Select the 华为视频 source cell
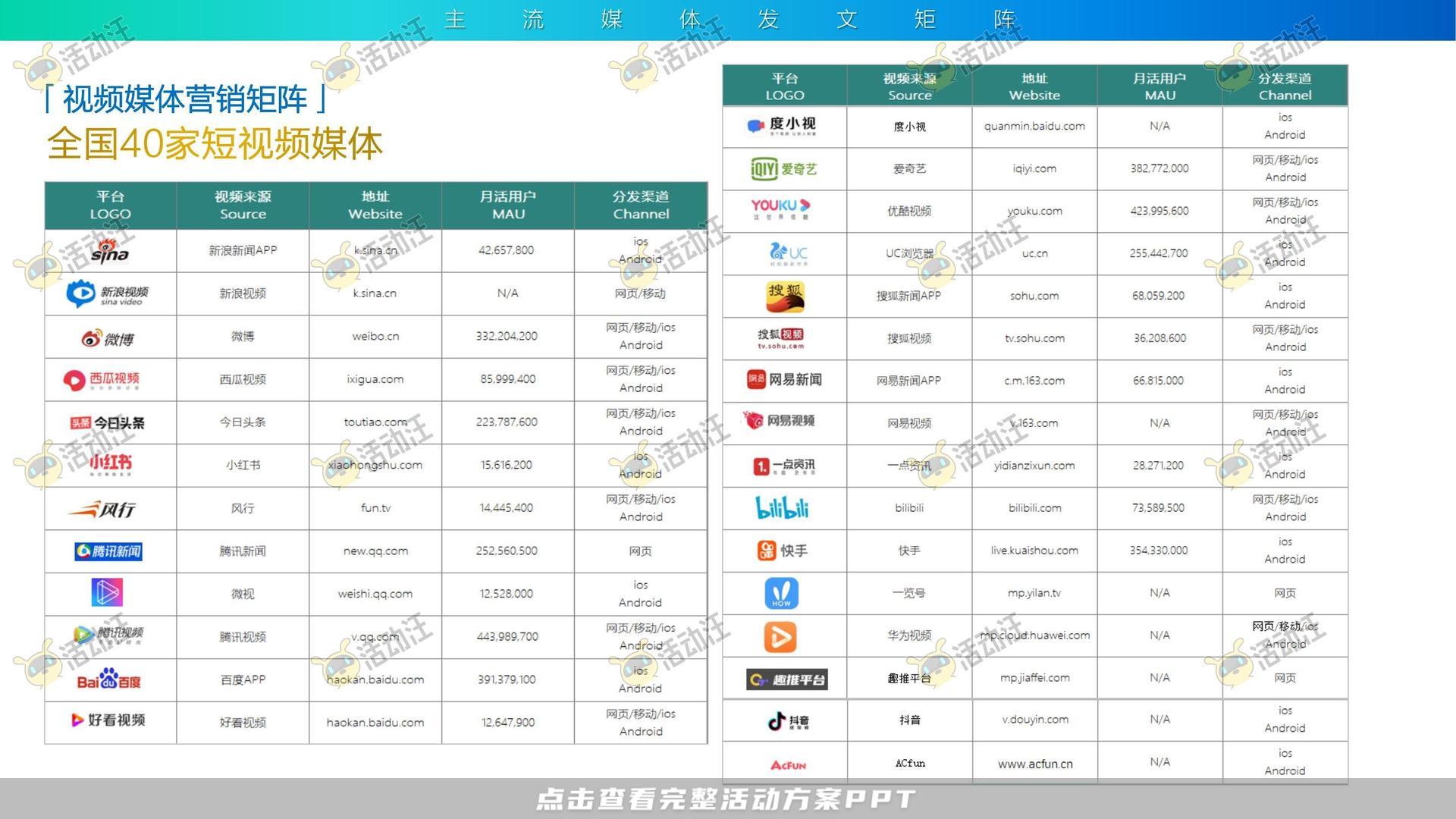This screenshot has height=819, width=1456. (909, 635)
